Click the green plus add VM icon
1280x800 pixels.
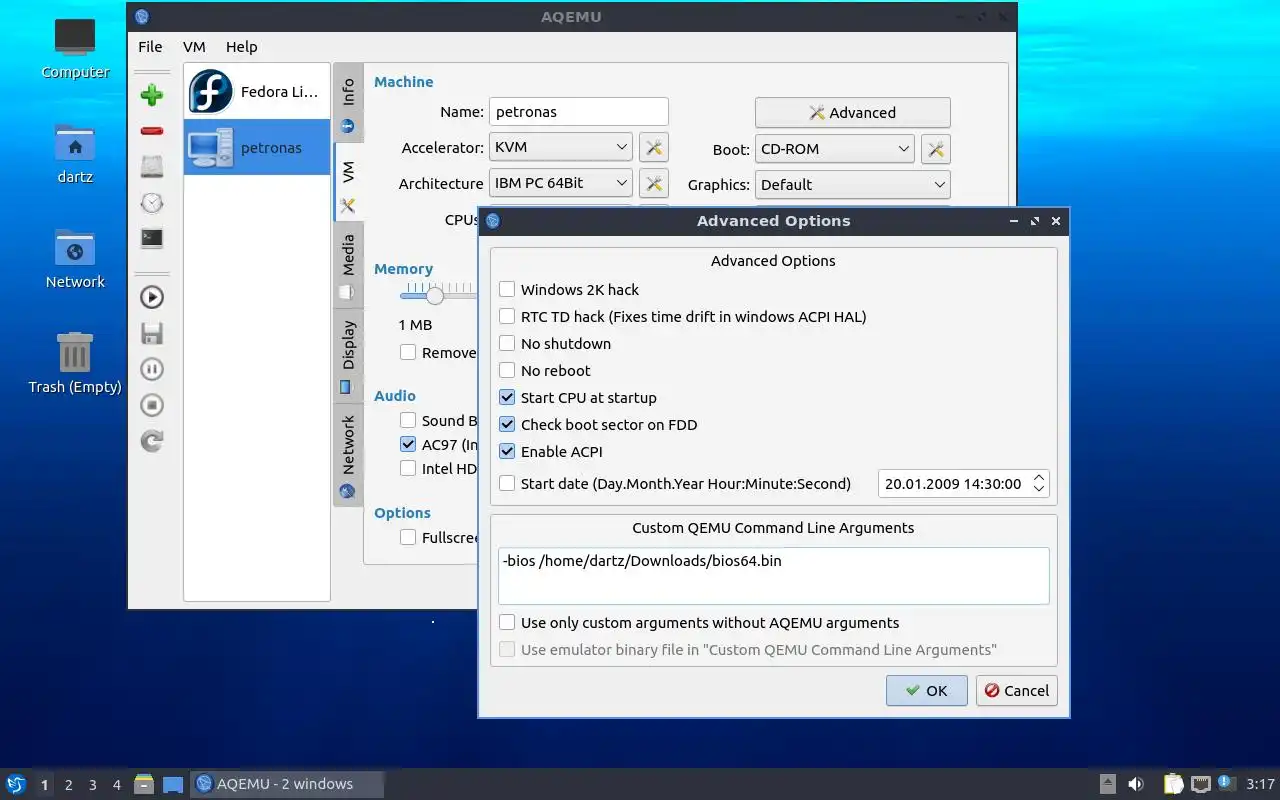tap(152, 95)
